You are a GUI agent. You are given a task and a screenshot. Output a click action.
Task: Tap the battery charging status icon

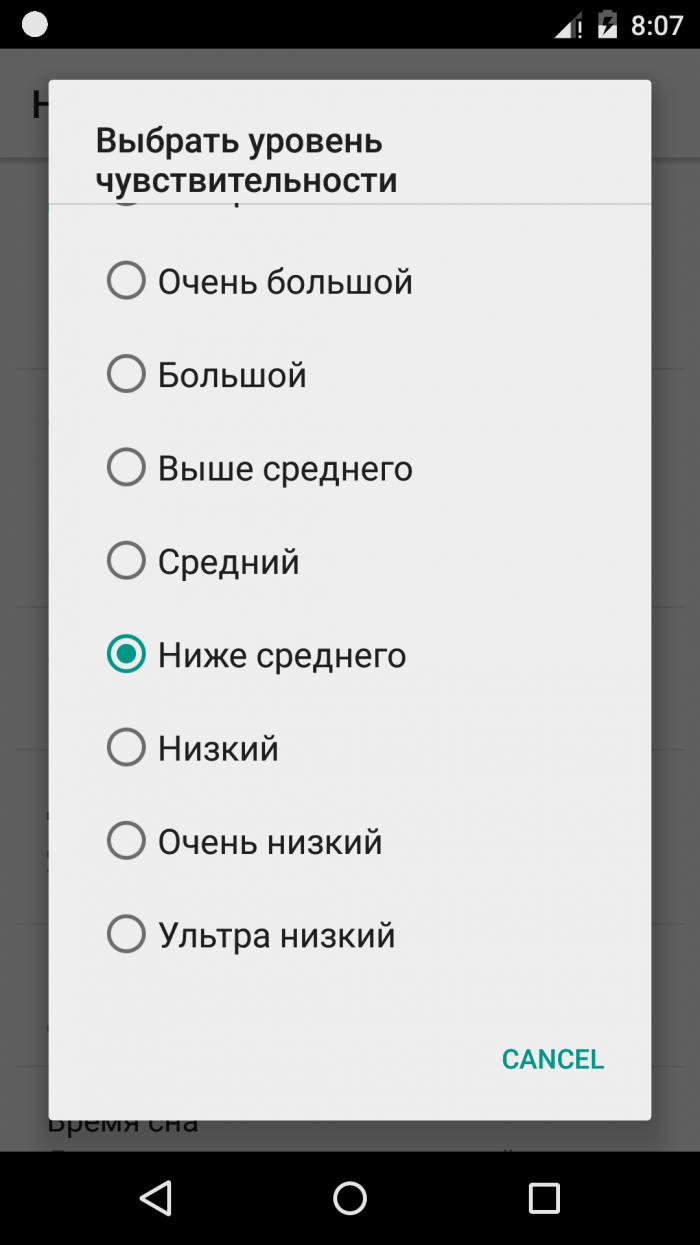[607, 25]
